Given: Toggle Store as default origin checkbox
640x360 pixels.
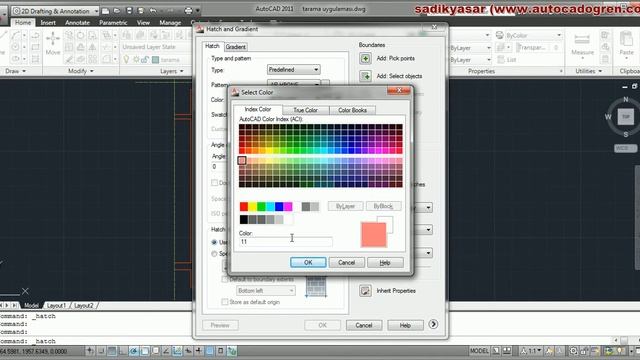Looking at the screenshot, I should [224, 302].
